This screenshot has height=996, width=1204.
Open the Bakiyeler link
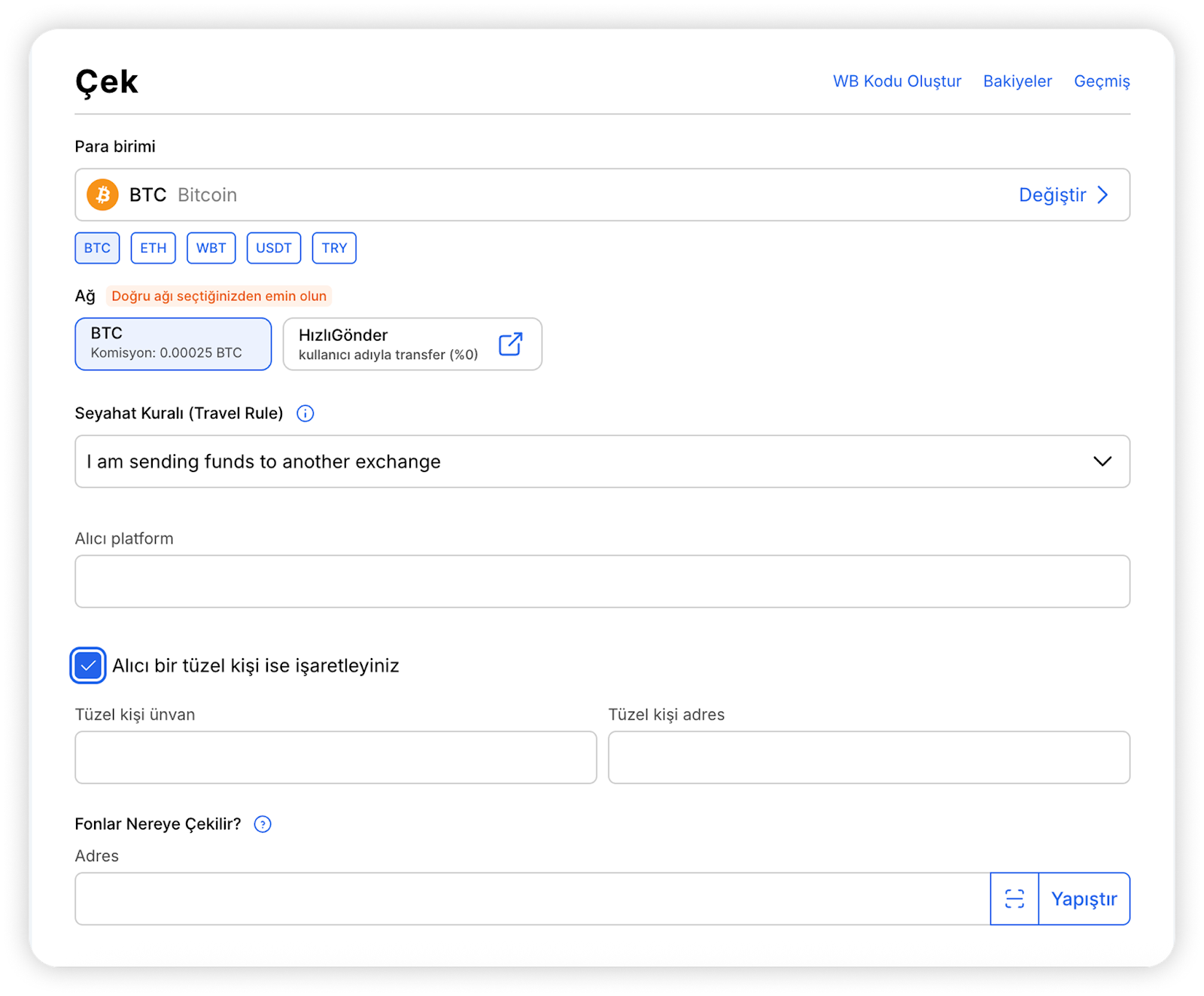tap(1017, 81)
